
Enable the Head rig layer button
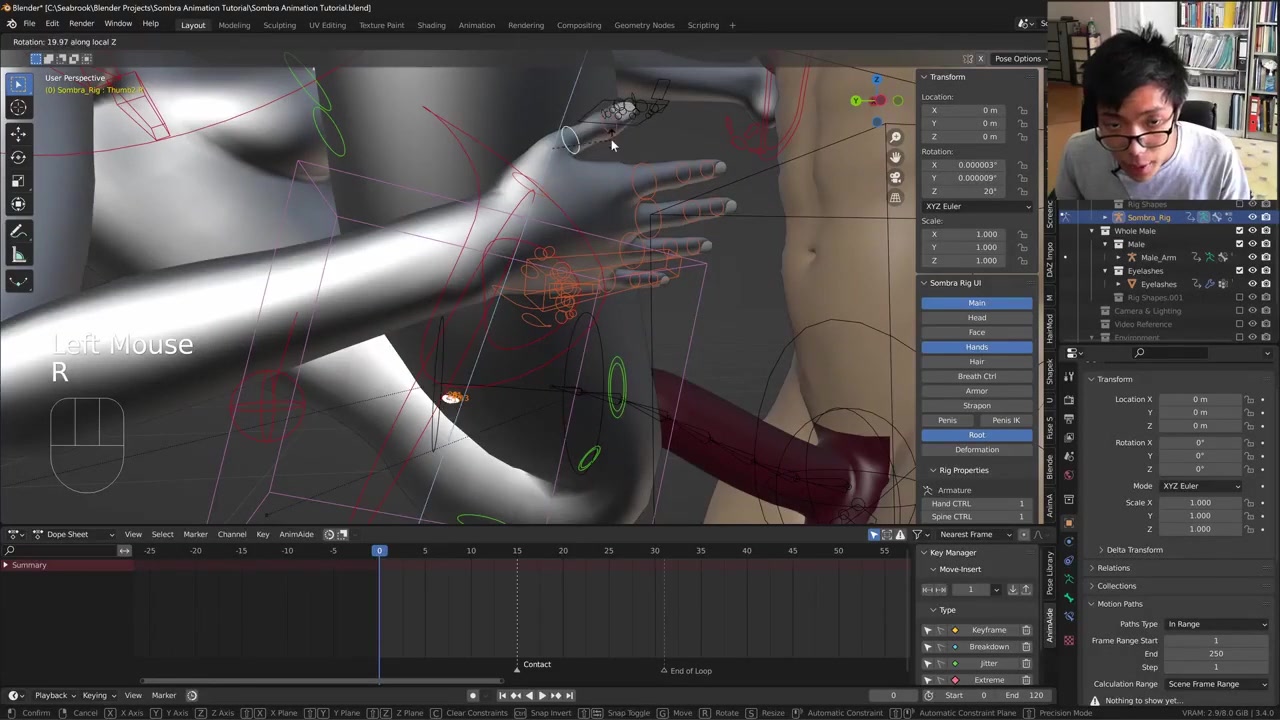coord(976,318)
